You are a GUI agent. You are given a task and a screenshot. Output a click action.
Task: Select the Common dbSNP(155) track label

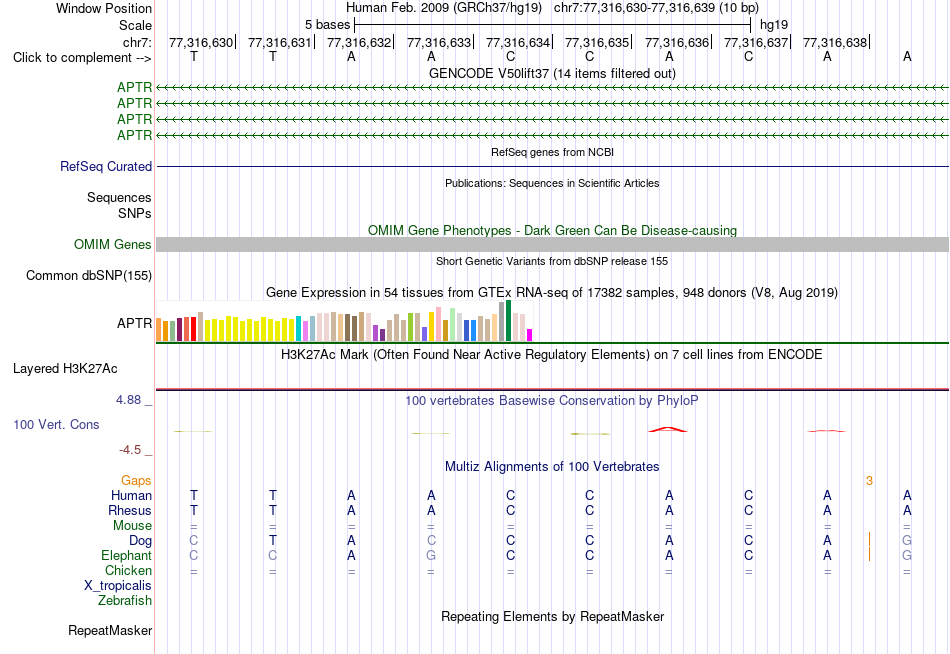click(89, 276)
